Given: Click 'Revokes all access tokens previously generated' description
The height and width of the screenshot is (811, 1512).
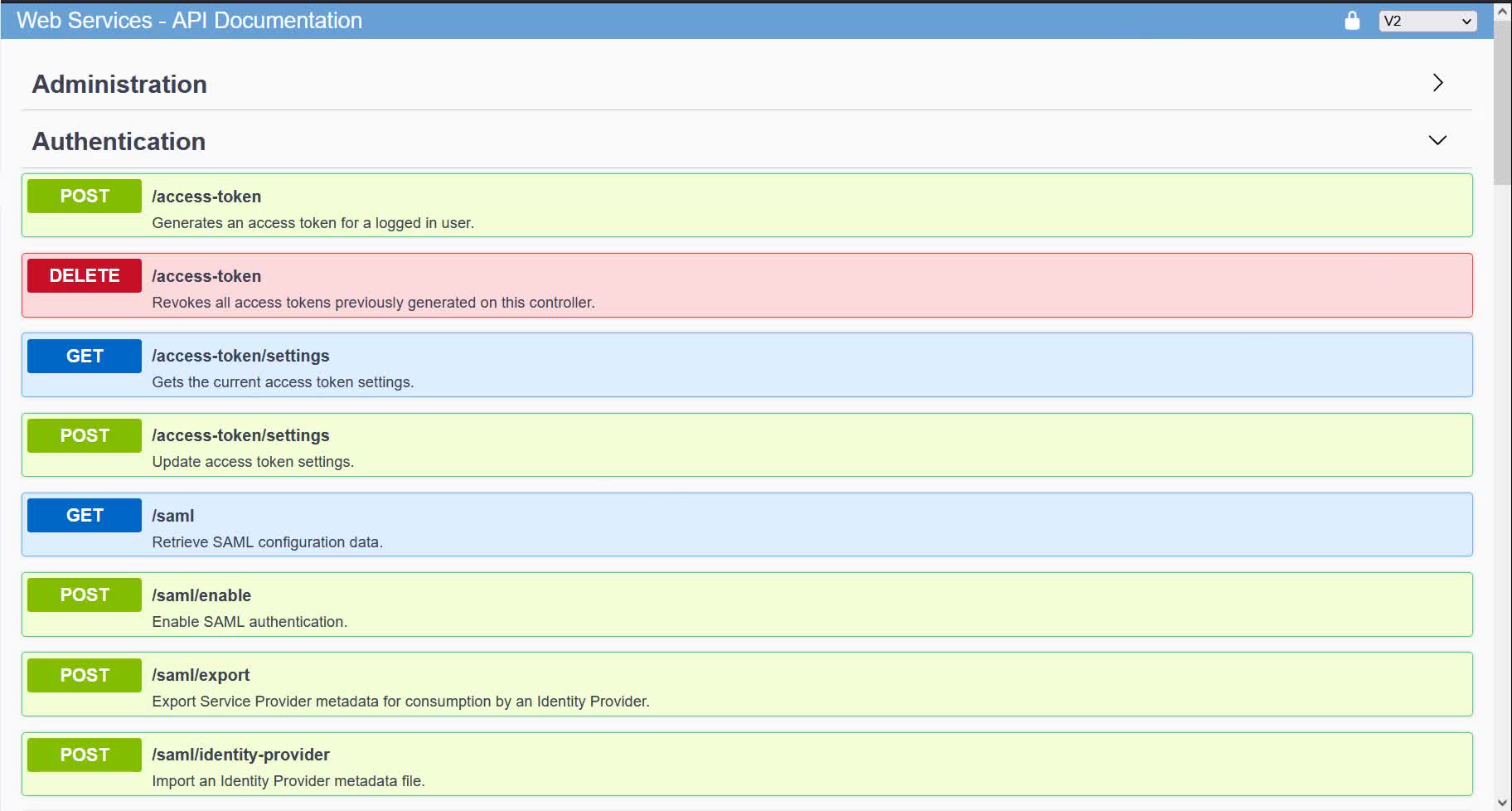Looking at the screenshot, I should 373,303.
